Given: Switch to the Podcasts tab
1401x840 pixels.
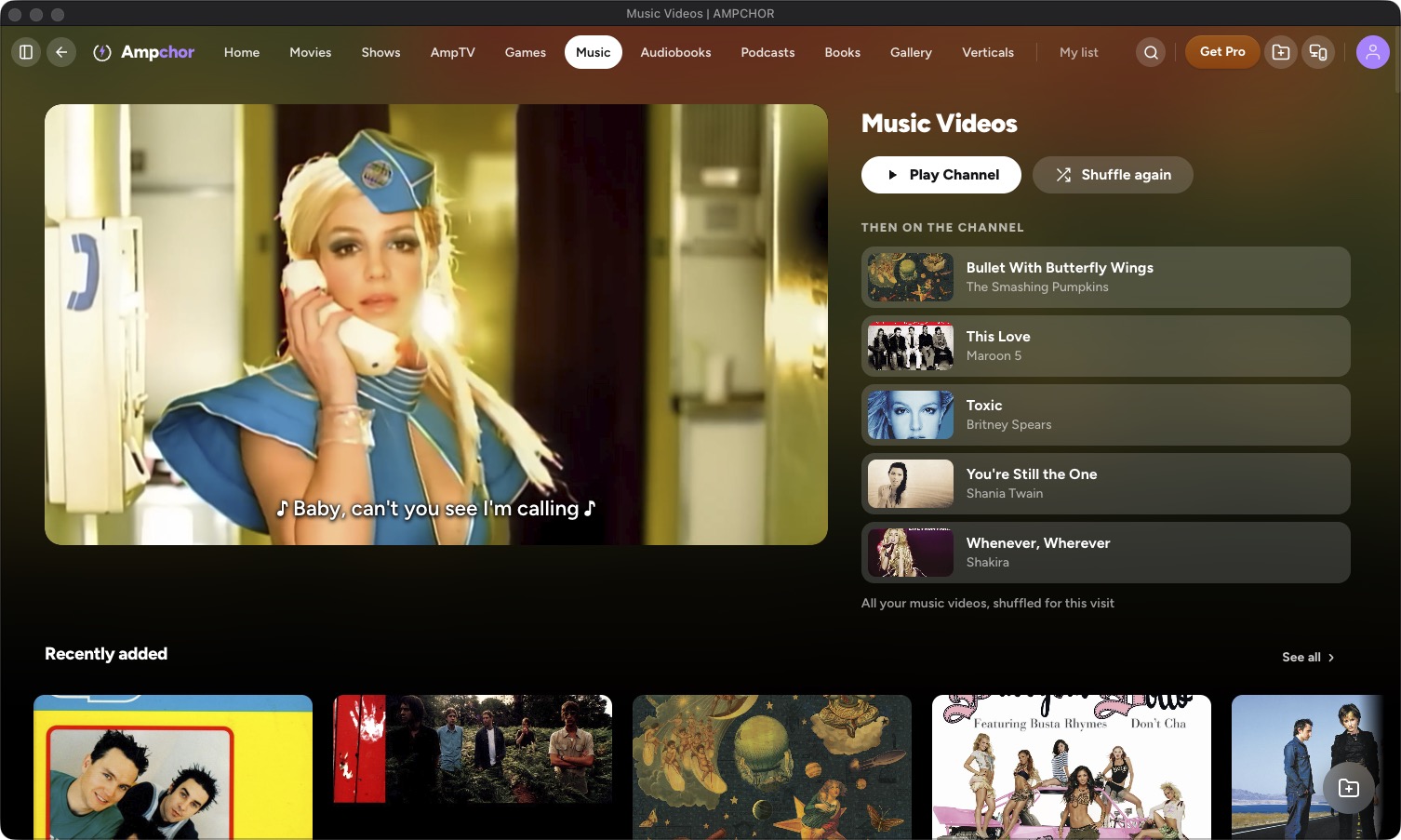Looking at the screenshot, I should 768,52.
